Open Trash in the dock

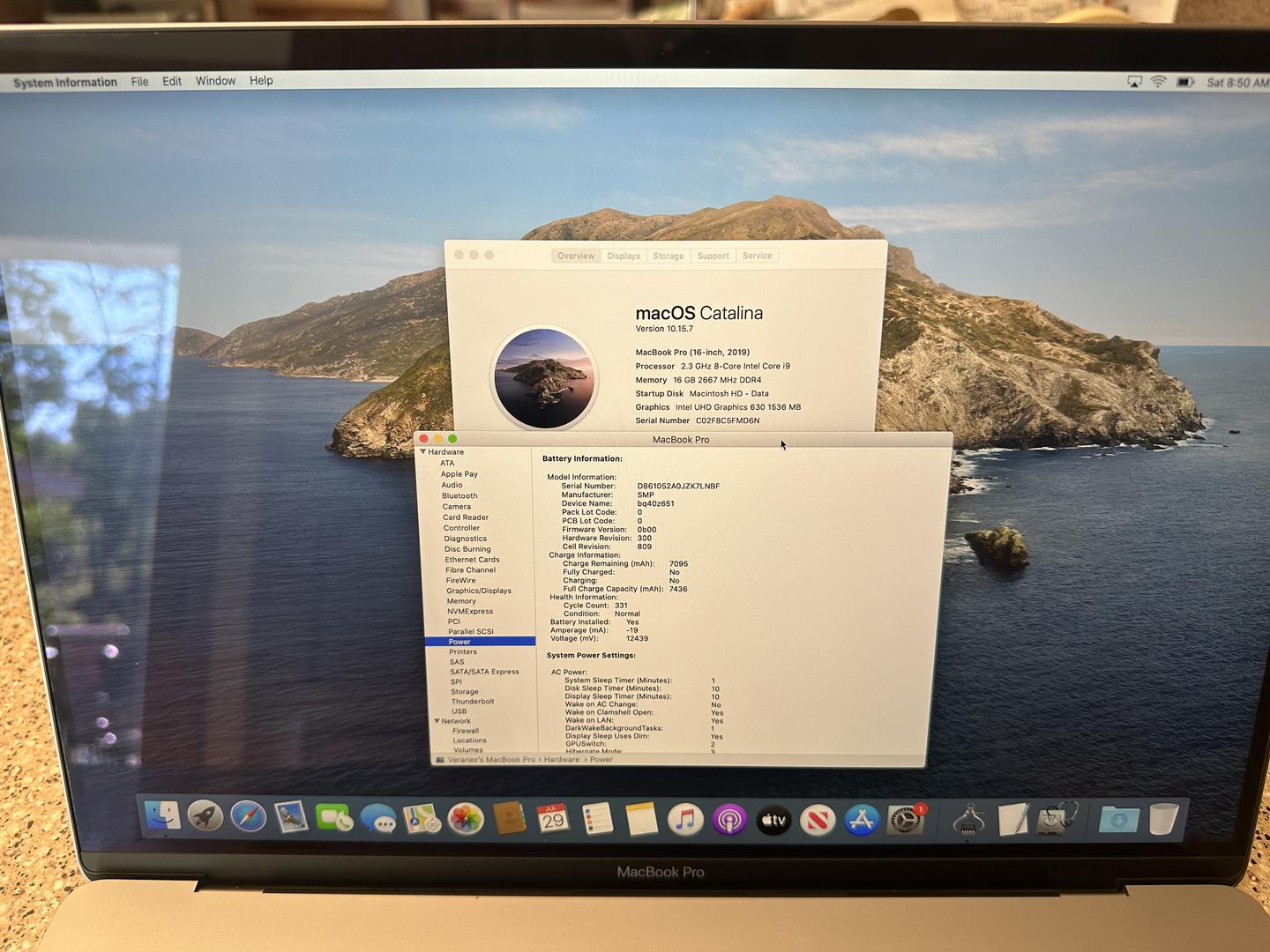coord(1163,818)
